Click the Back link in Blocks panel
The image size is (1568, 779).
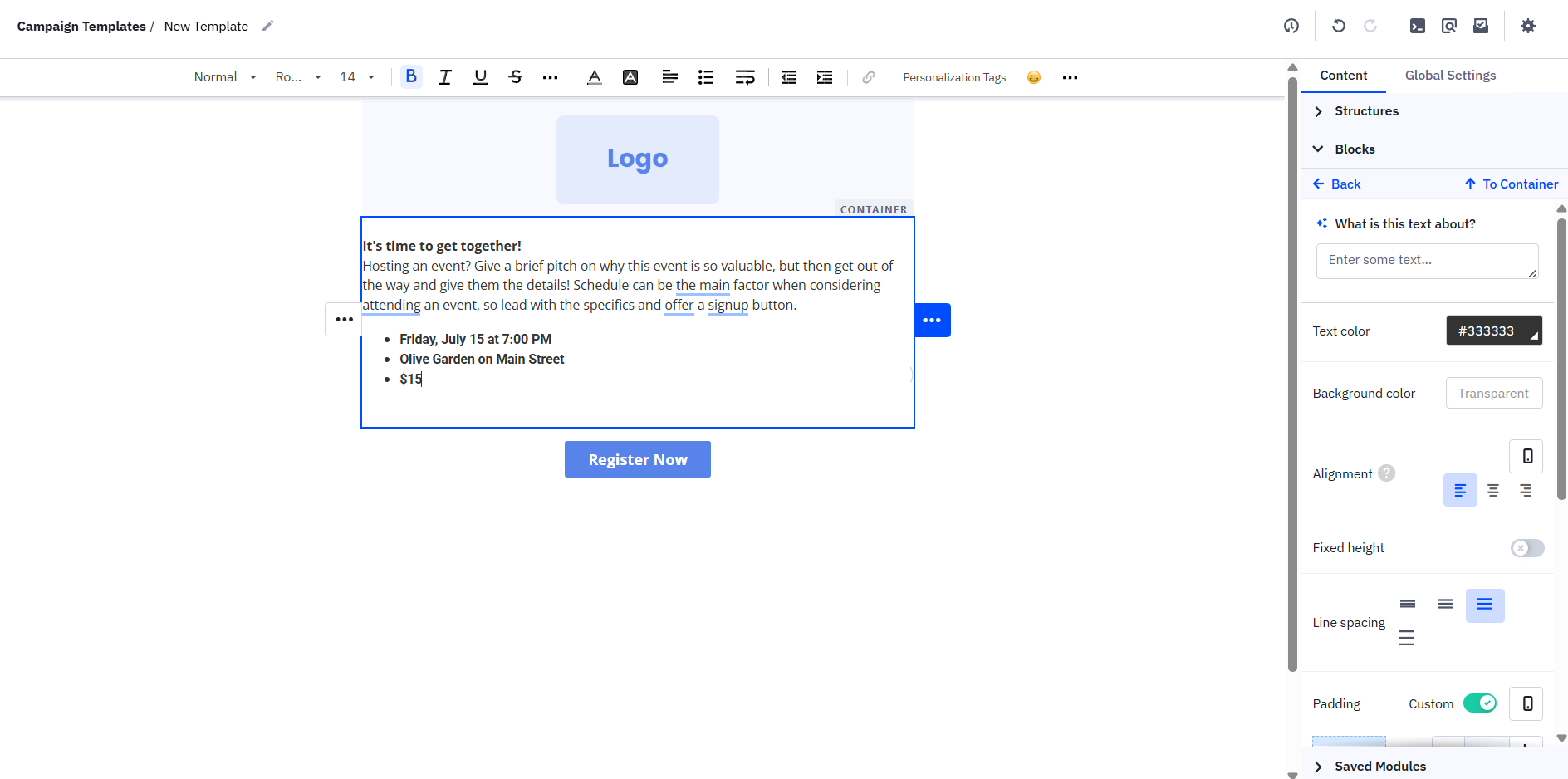pos(1336,184)
